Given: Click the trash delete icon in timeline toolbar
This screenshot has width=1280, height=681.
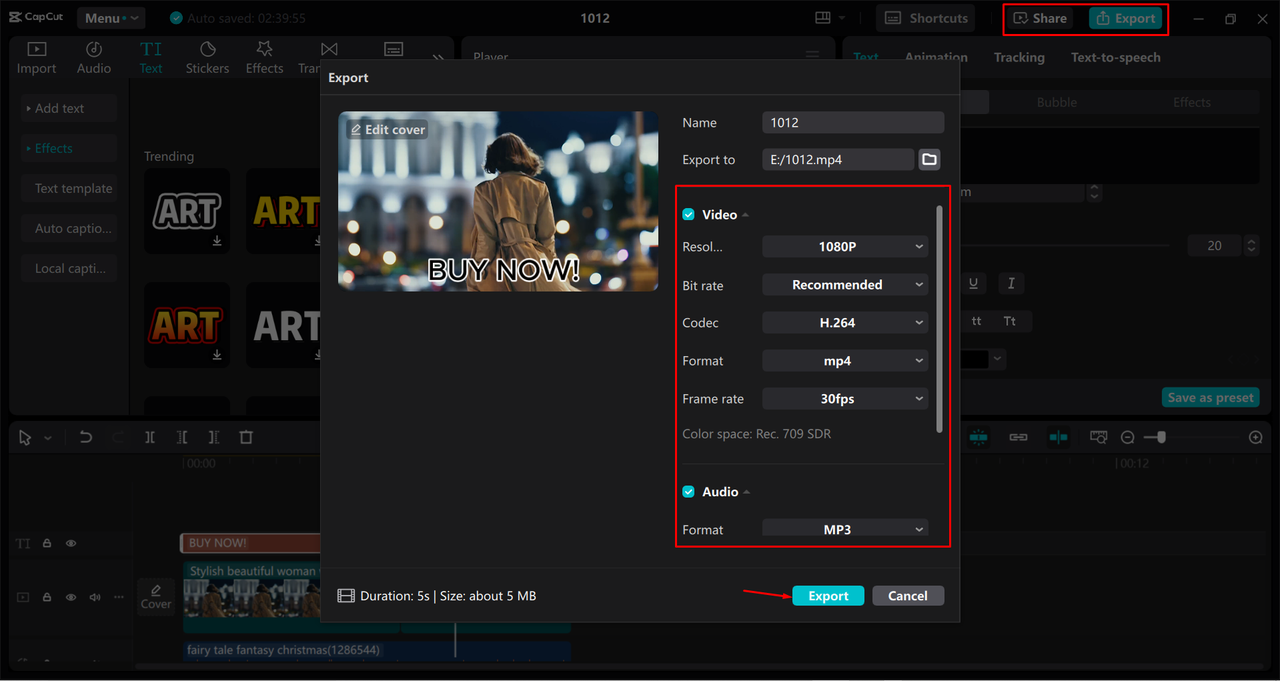Looking at the screenshot, I should click(246, 437).
